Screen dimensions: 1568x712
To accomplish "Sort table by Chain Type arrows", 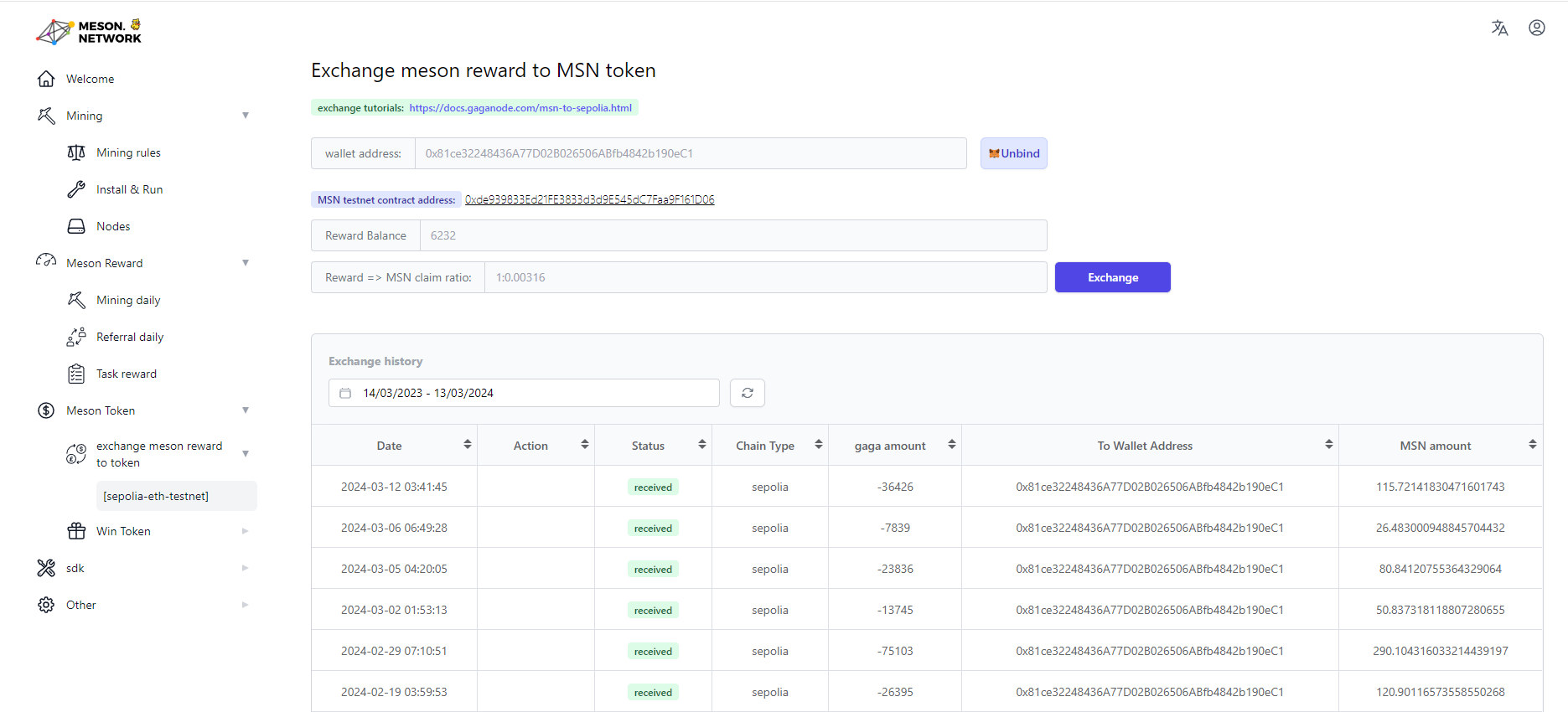I will (819, 445).
